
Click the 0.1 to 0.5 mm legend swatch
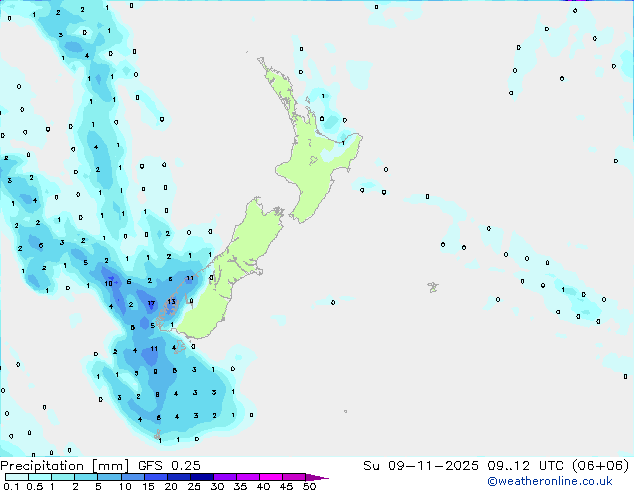point(17,477)
